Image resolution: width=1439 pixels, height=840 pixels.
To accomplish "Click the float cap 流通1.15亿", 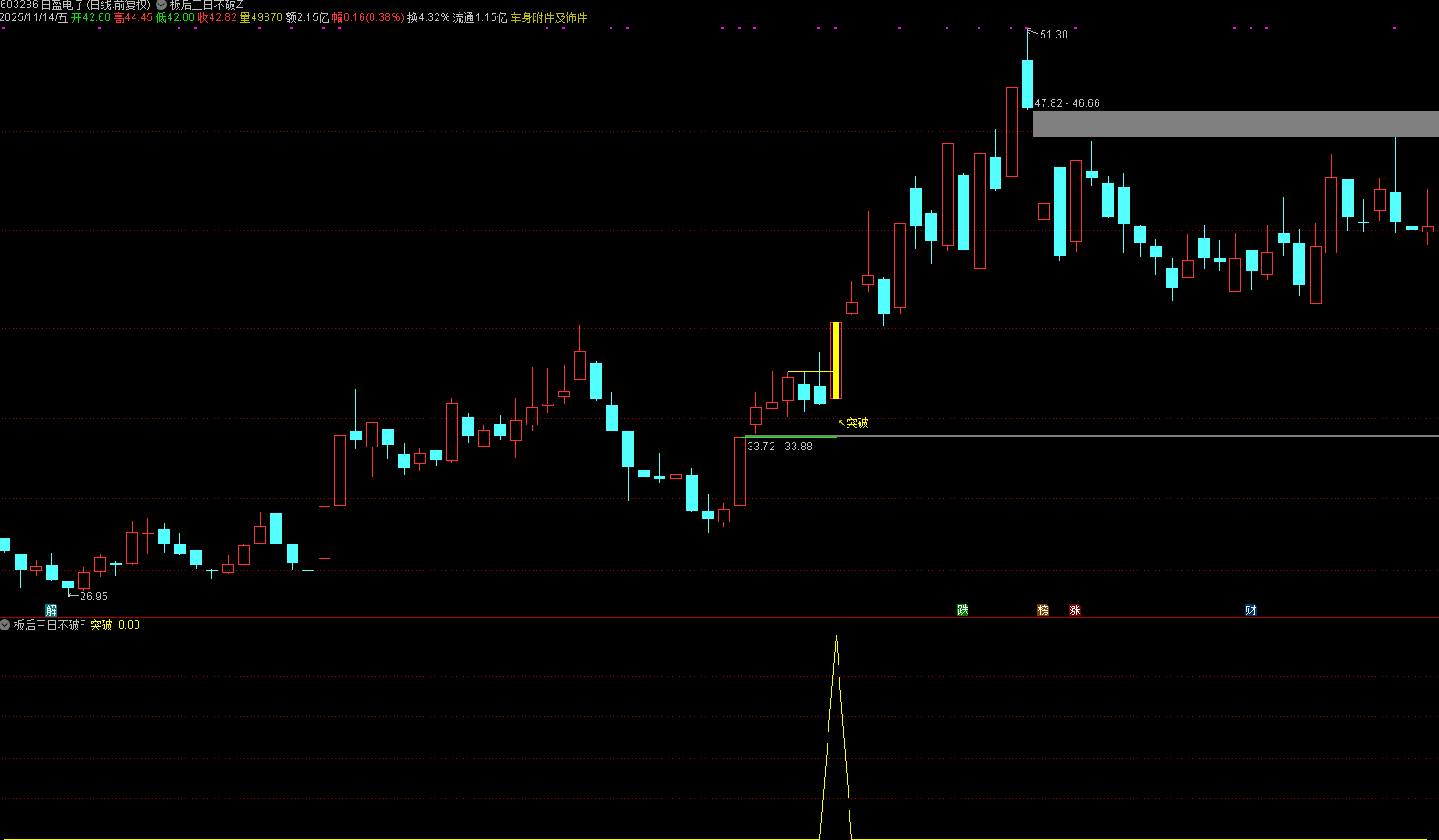I will click(x=480, y=17).
